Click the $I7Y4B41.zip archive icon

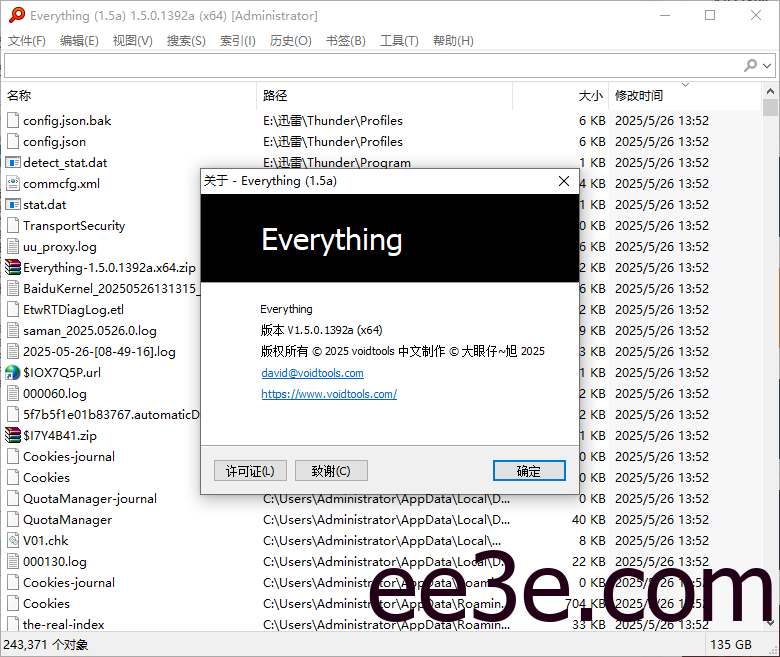tap(13, 436)
